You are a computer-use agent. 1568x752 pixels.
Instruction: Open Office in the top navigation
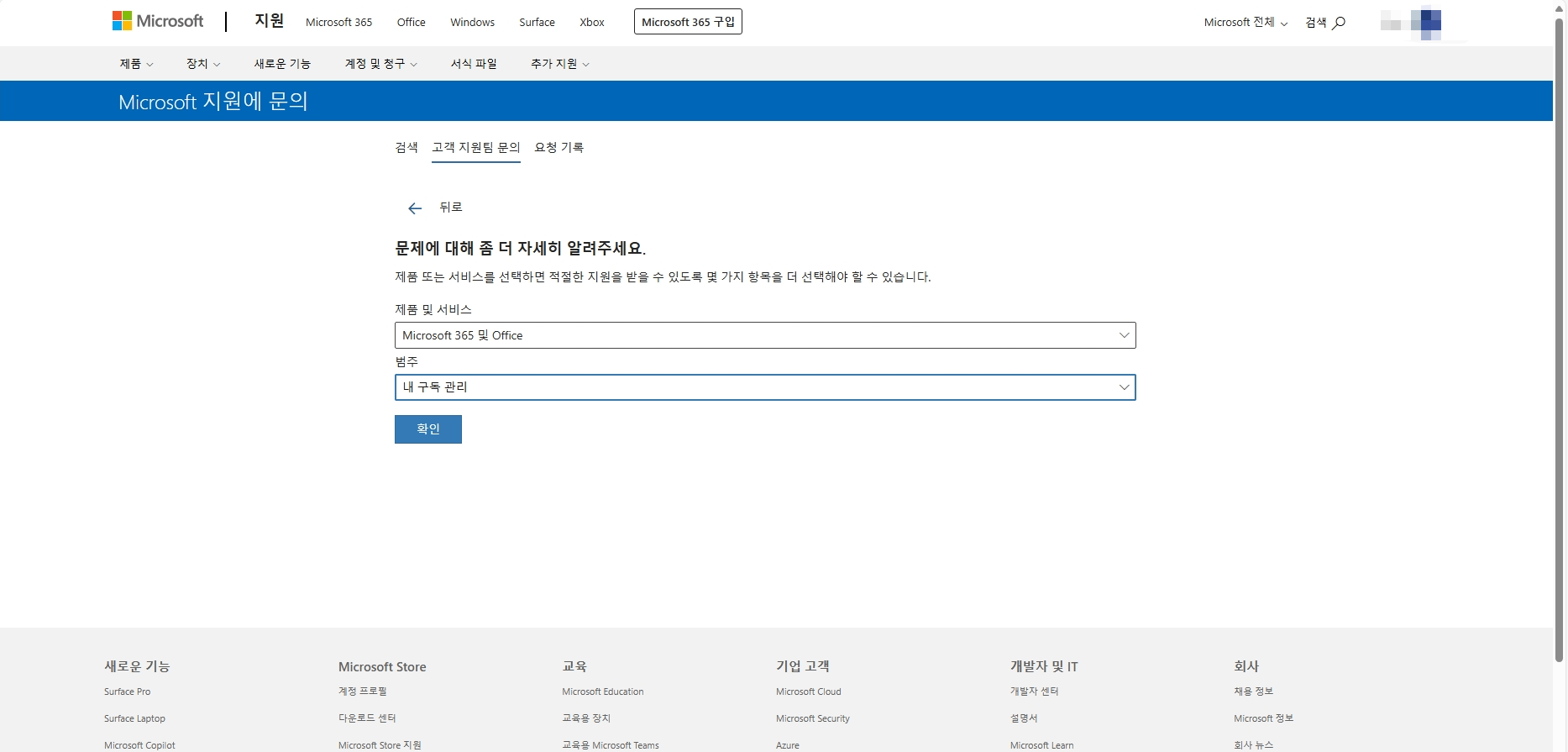[412, 23]
